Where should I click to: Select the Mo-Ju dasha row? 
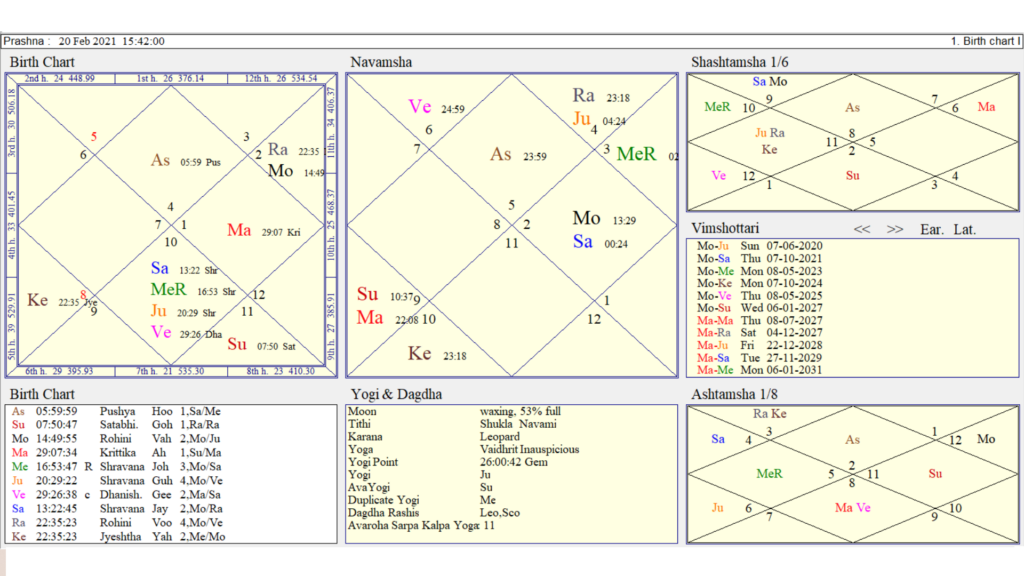[759, 246]
